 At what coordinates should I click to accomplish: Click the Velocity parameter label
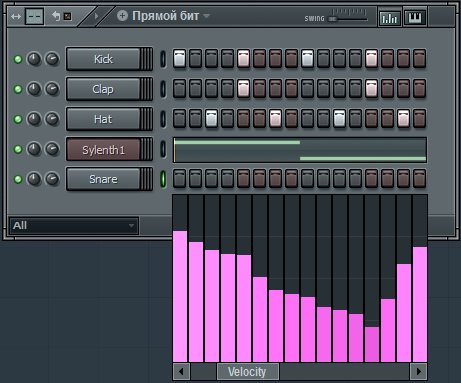pos(248,371)
